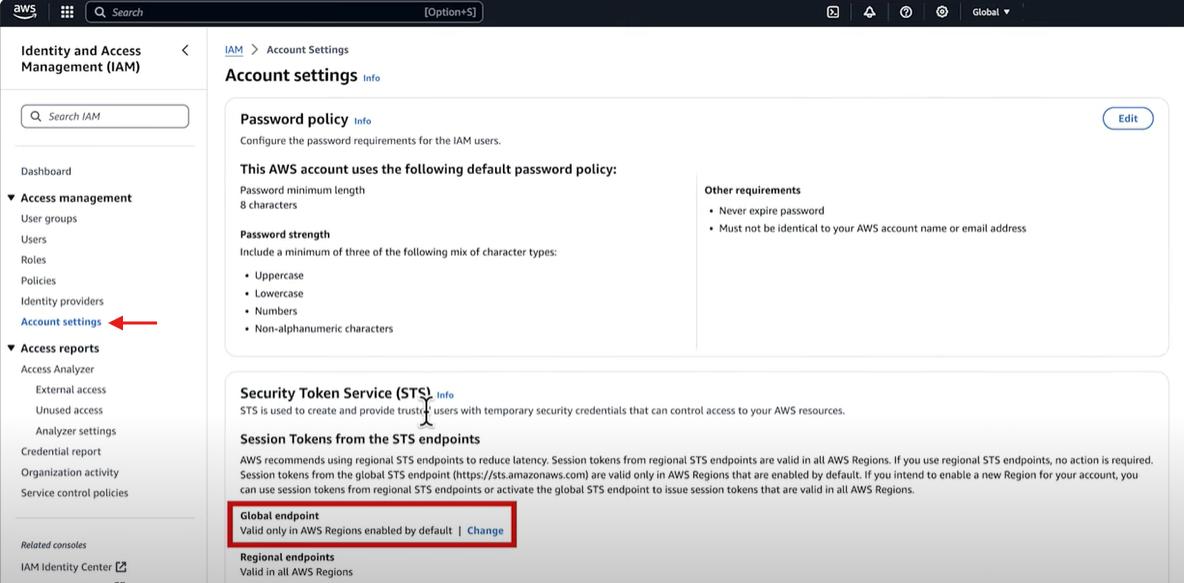Image resolution: width=1184 pixels, height=583 pixels.
Task: Click the 'Never expire password' requirement
Action: [772, 211]
